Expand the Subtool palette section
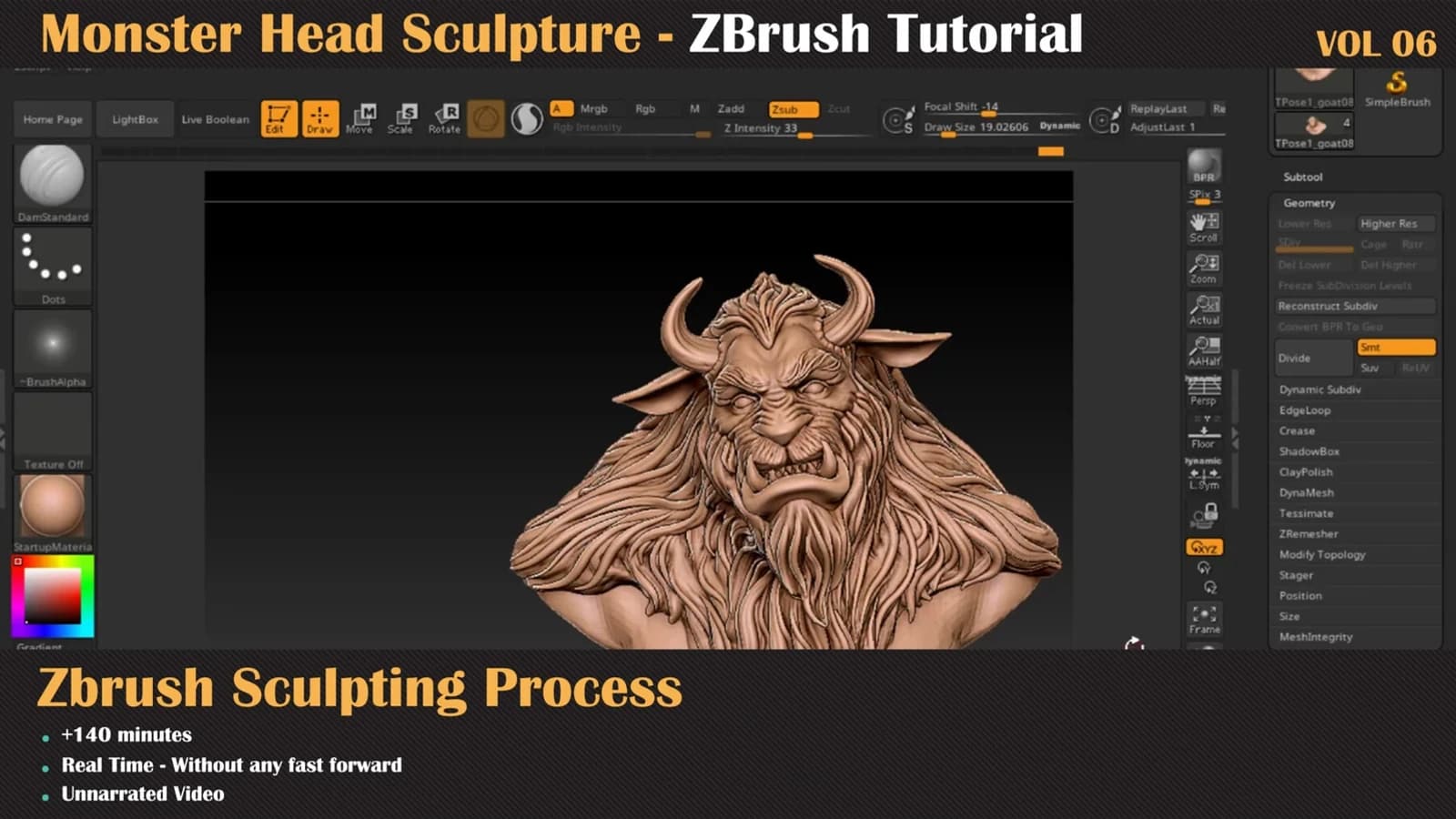This screenshot has width=1456, height=819. [1303, 177]
